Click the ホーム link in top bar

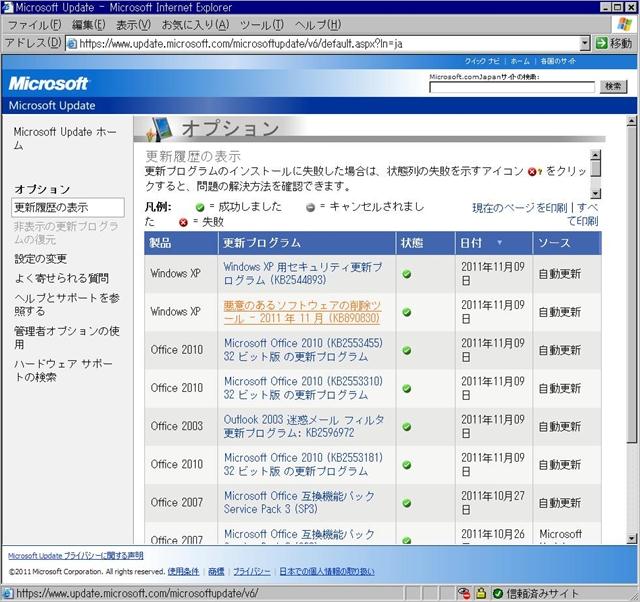click(x=520, y=61)
